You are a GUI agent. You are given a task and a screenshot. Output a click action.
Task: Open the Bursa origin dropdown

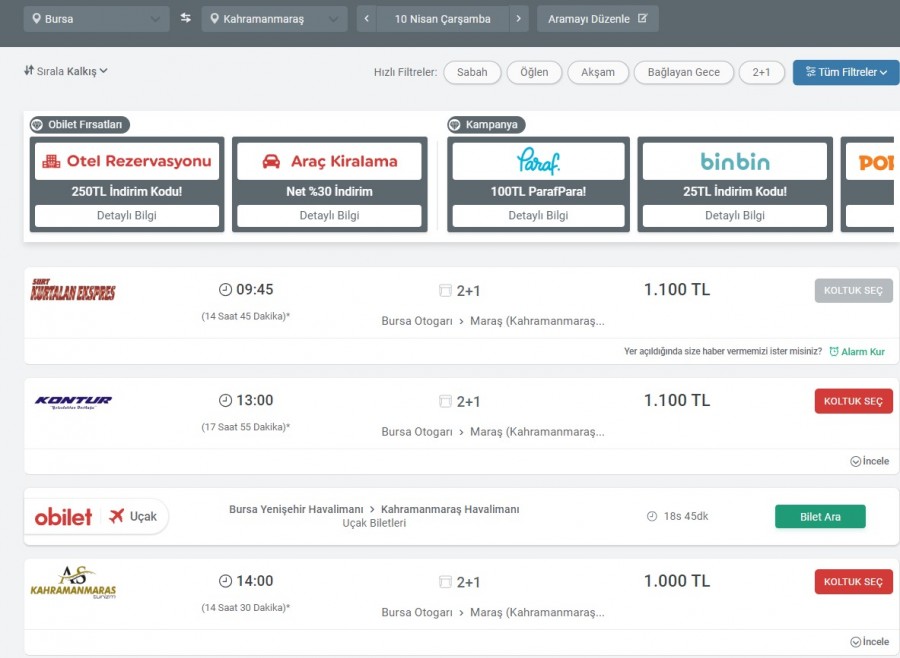96,19
